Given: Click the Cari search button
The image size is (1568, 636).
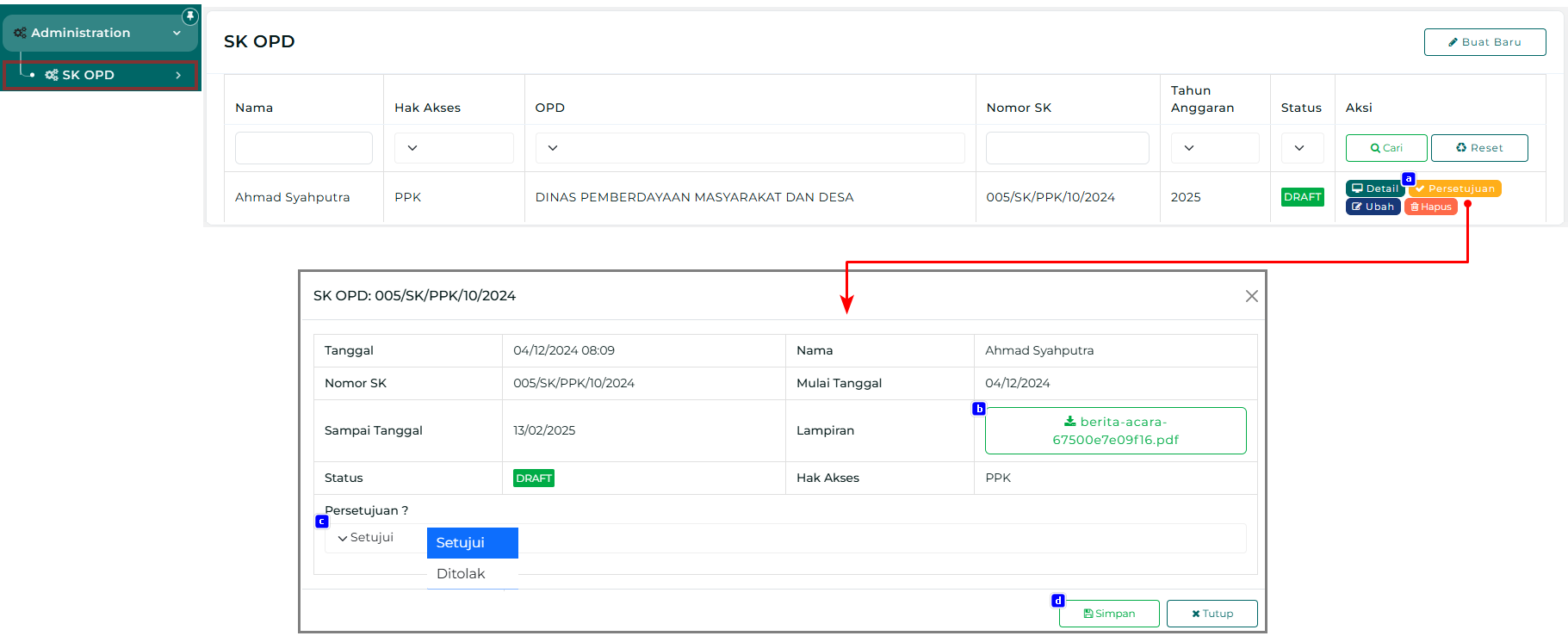Looking at the screenshot, I should click(x=1385, y=148).
